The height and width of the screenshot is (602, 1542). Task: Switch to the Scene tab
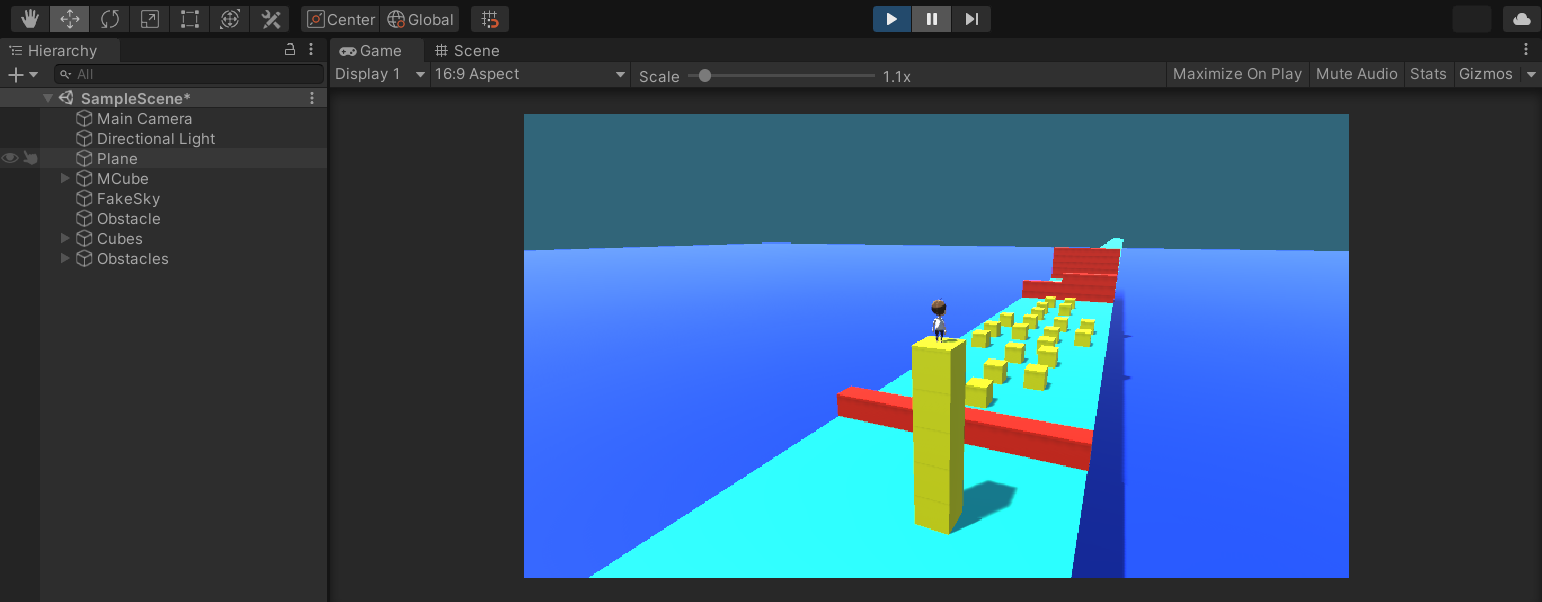coord(466,50)
